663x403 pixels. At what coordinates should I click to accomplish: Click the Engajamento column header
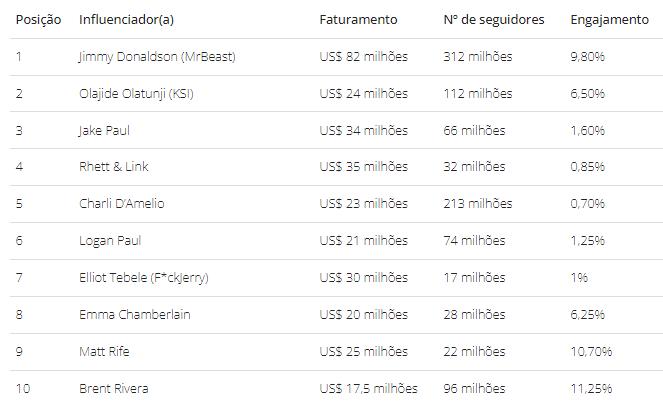pos(609,20)
